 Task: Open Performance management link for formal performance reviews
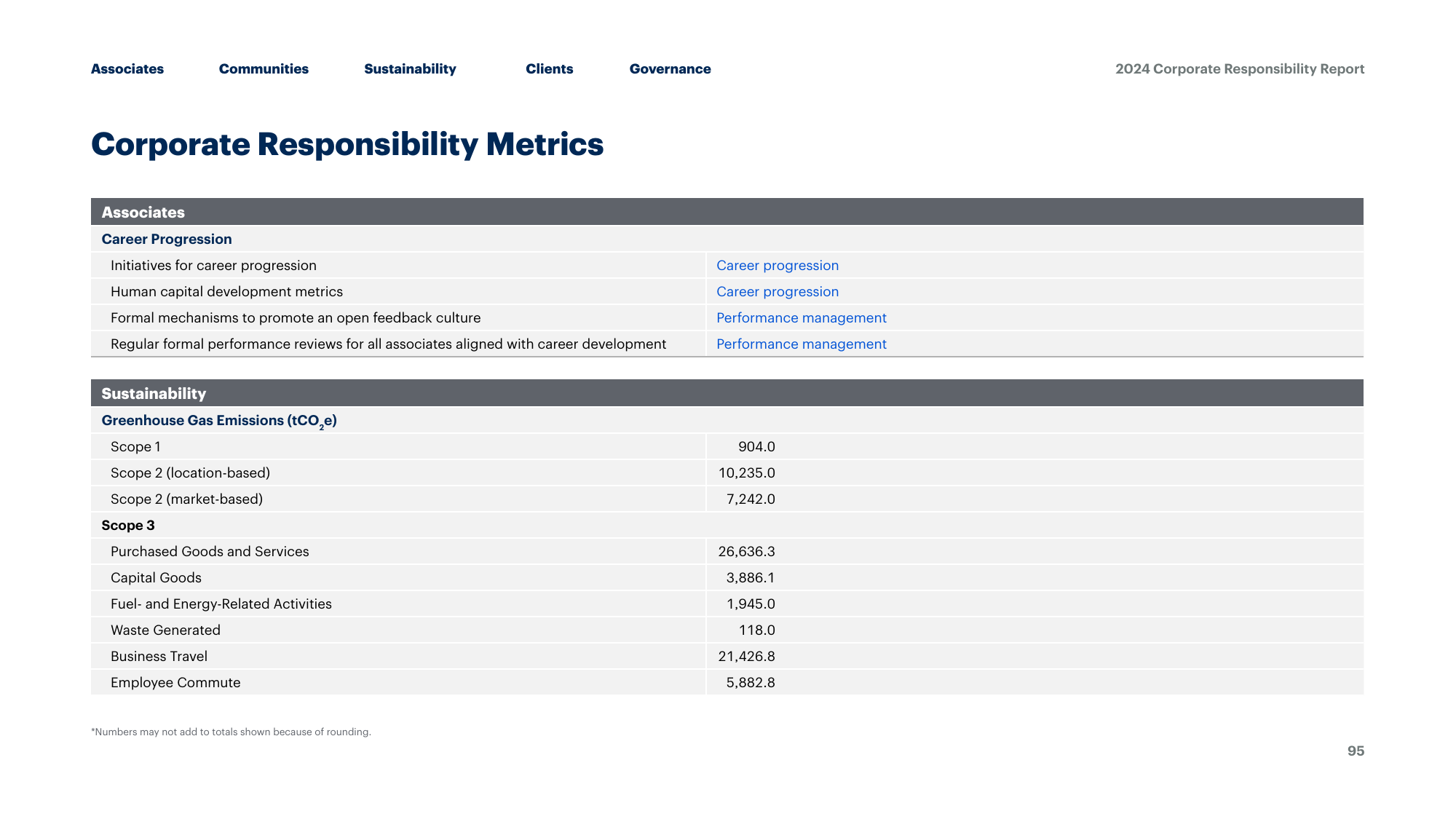pyautogui.click(x=802, y=344)
